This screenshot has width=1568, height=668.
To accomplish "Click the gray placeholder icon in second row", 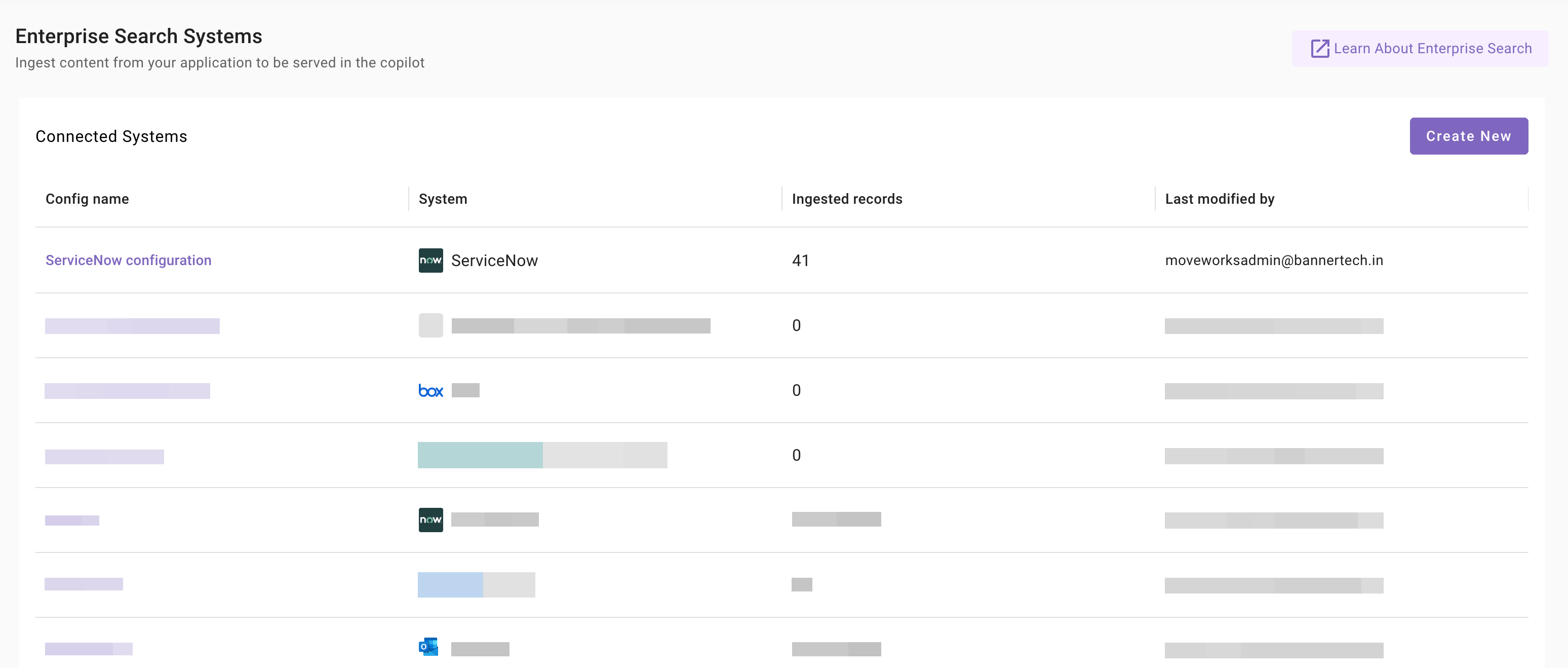I will (x=430, y=325).
